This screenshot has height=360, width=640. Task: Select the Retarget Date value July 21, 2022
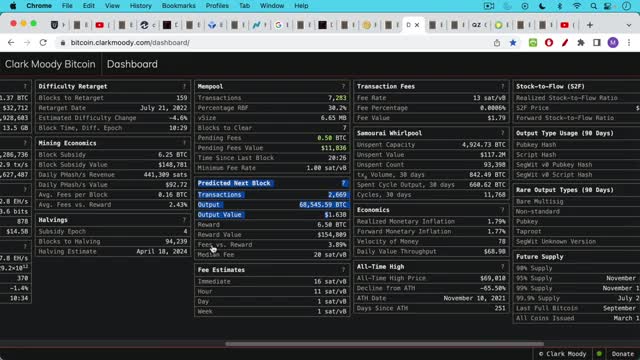tap(164, 108)
